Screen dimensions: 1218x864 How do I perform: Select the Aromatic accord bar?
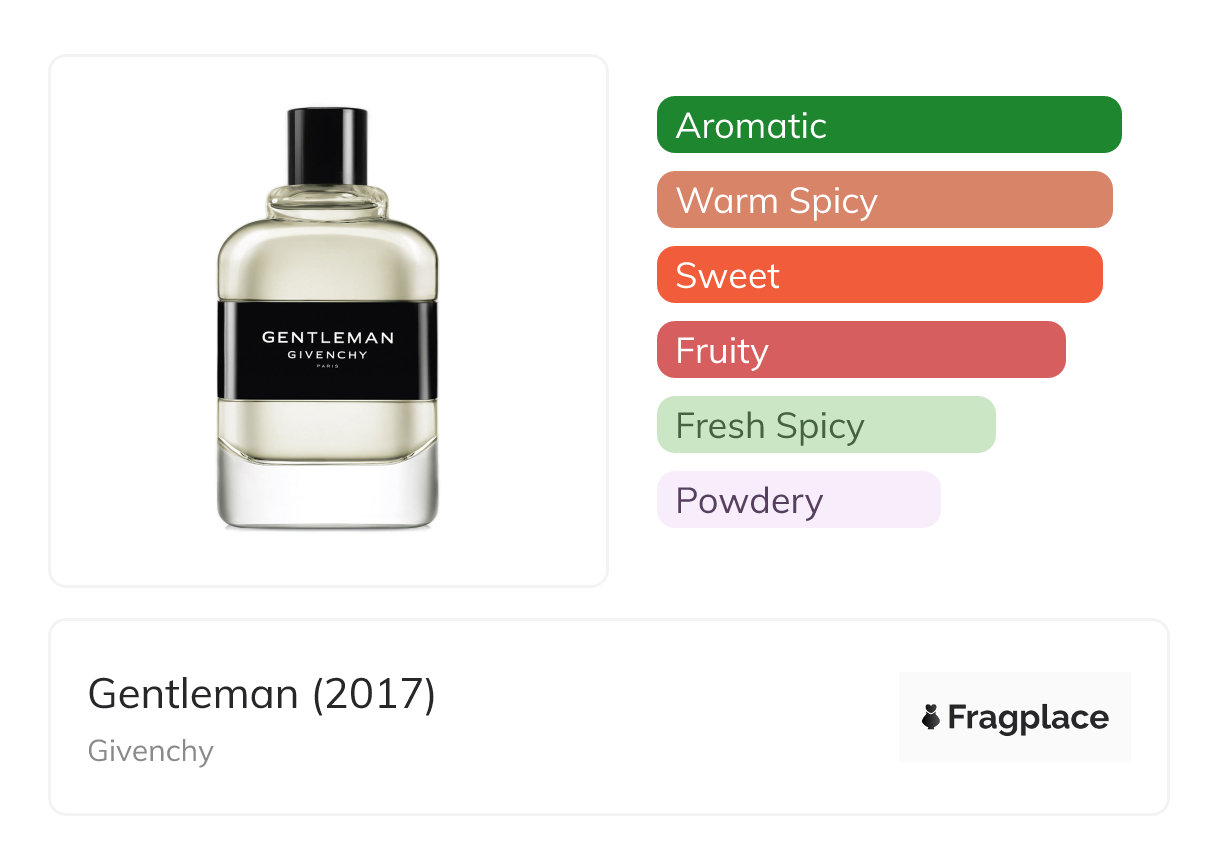(x=889, y=125)
